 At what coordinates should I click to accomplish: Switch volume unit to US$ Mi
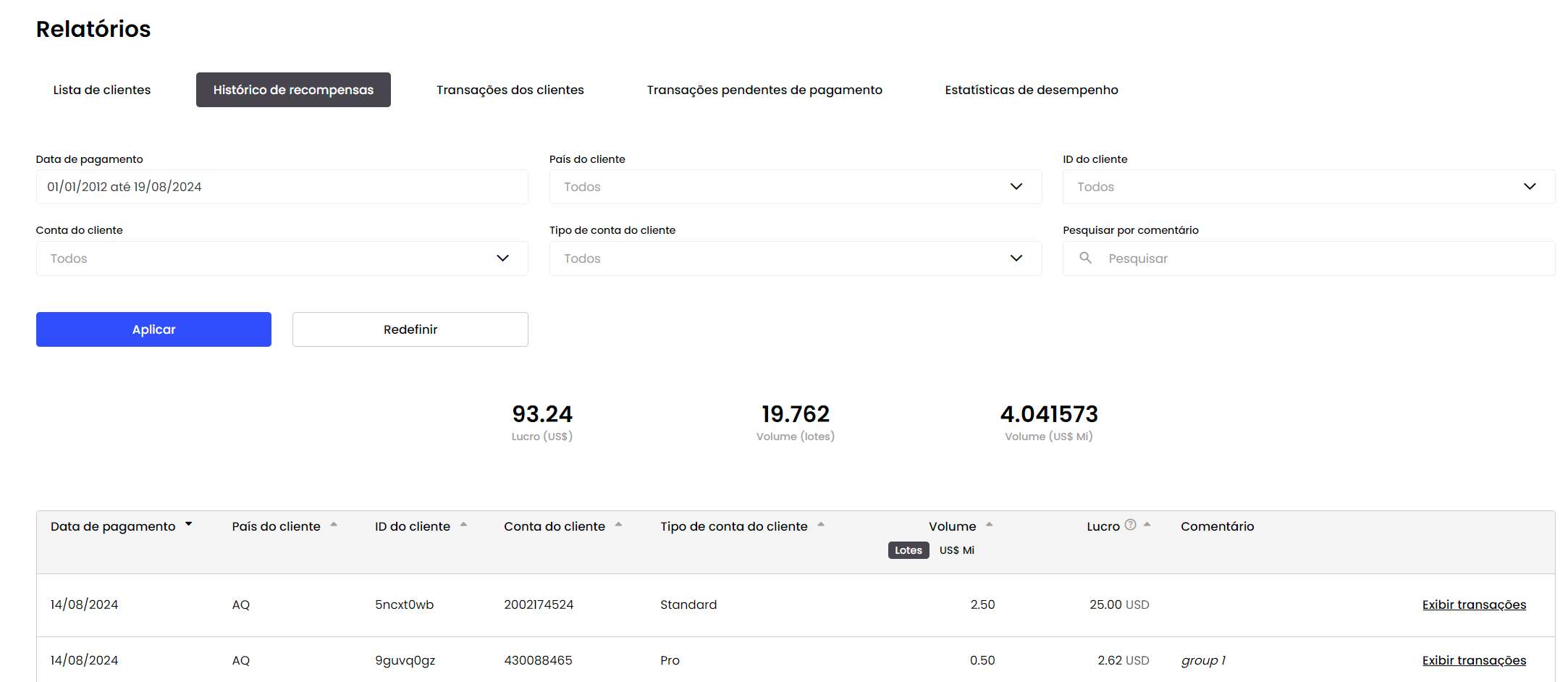tap(957, 550)
